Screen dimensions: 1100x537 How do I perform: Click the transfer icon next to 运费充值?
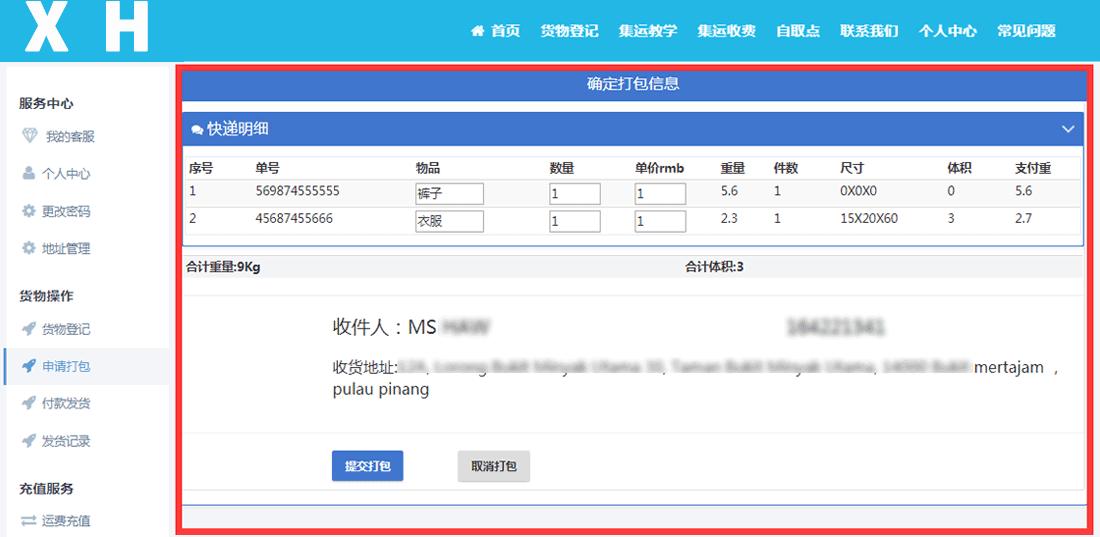point(29,520)
